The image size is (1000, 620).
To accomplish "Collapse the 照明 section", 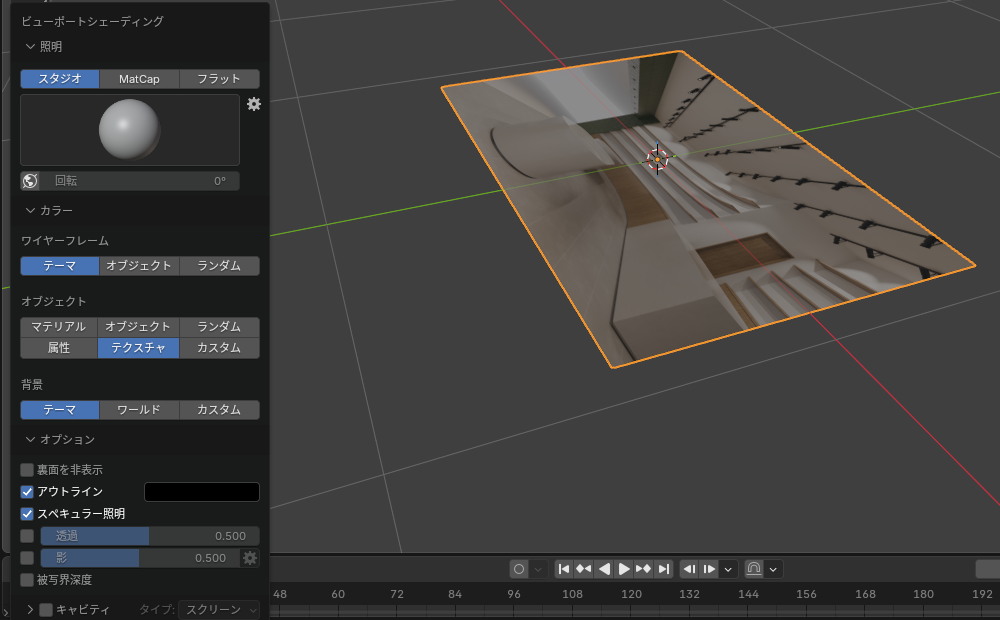I will point(30,47).
